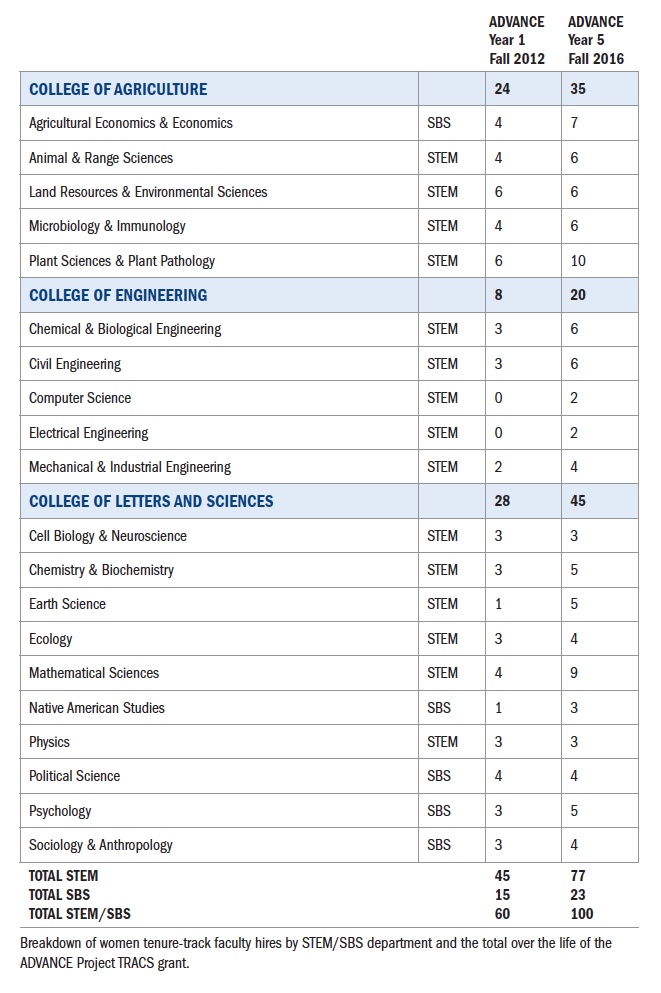Viewport: 661px width, 993px height.
Task: Select the College of Engineering heading
Action: click(x=118, y=295)
